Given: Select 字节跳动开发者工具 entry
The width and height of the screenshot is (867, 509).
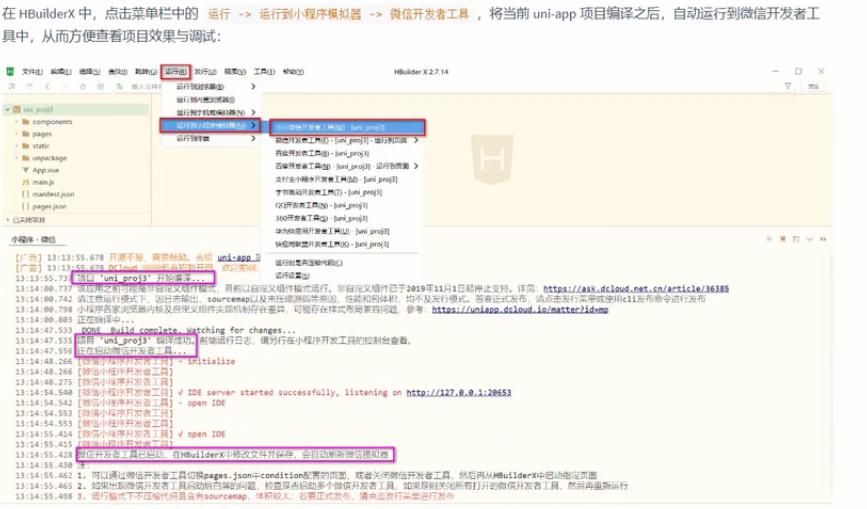Looking at the screenshot, I should coord(345,192).
